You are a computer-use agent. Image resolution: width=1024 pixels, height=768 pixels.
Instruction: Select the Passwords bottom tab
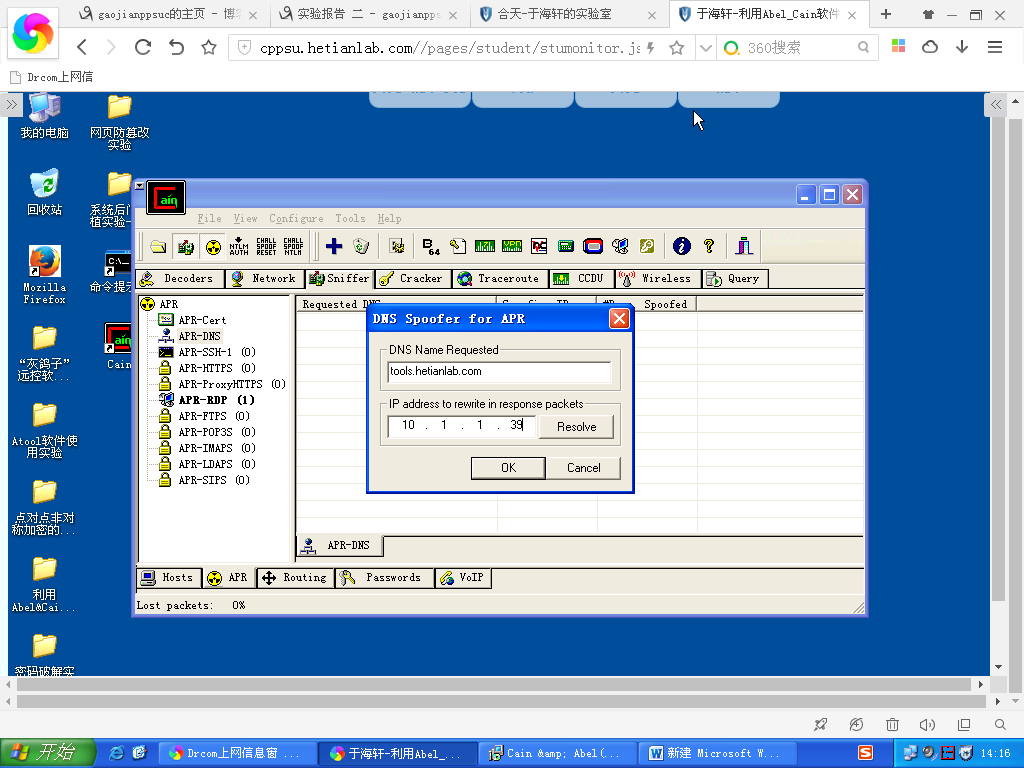point(385,578)
